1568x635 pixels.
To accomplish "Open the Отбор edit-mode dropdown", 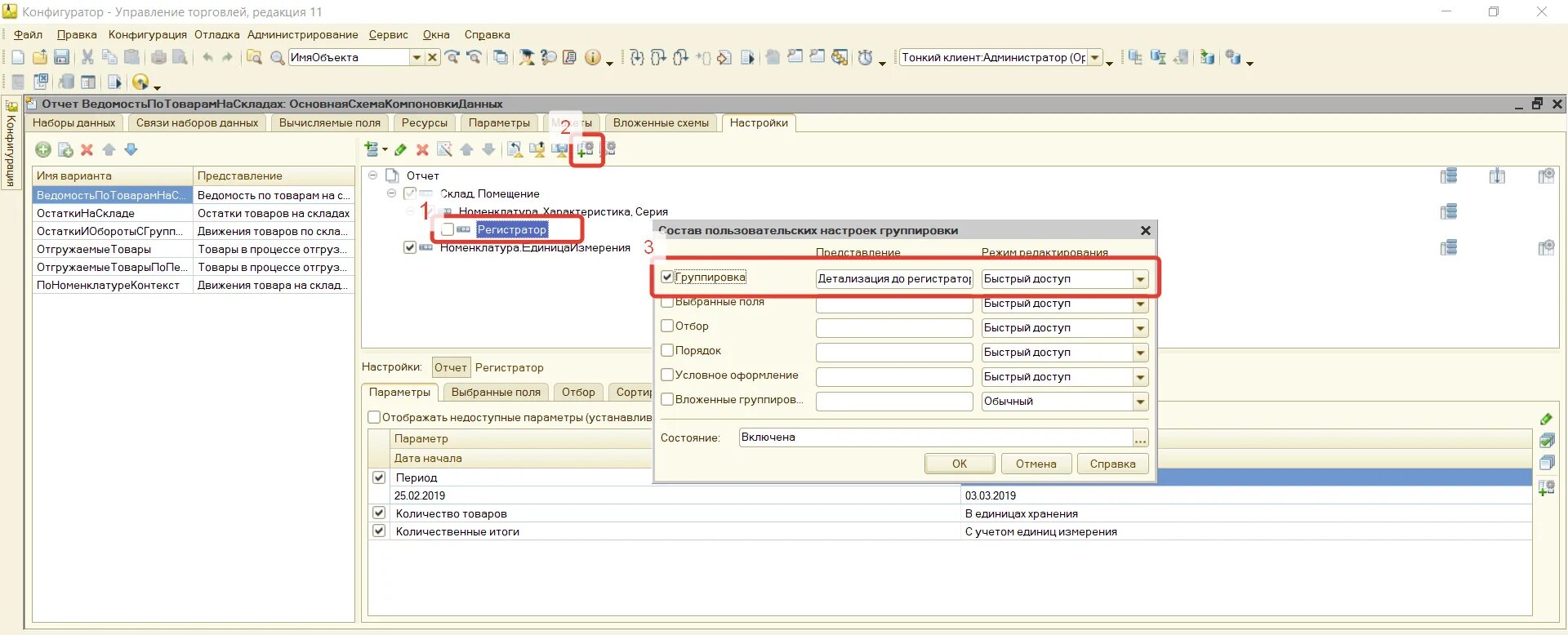I will [1140, 328].
